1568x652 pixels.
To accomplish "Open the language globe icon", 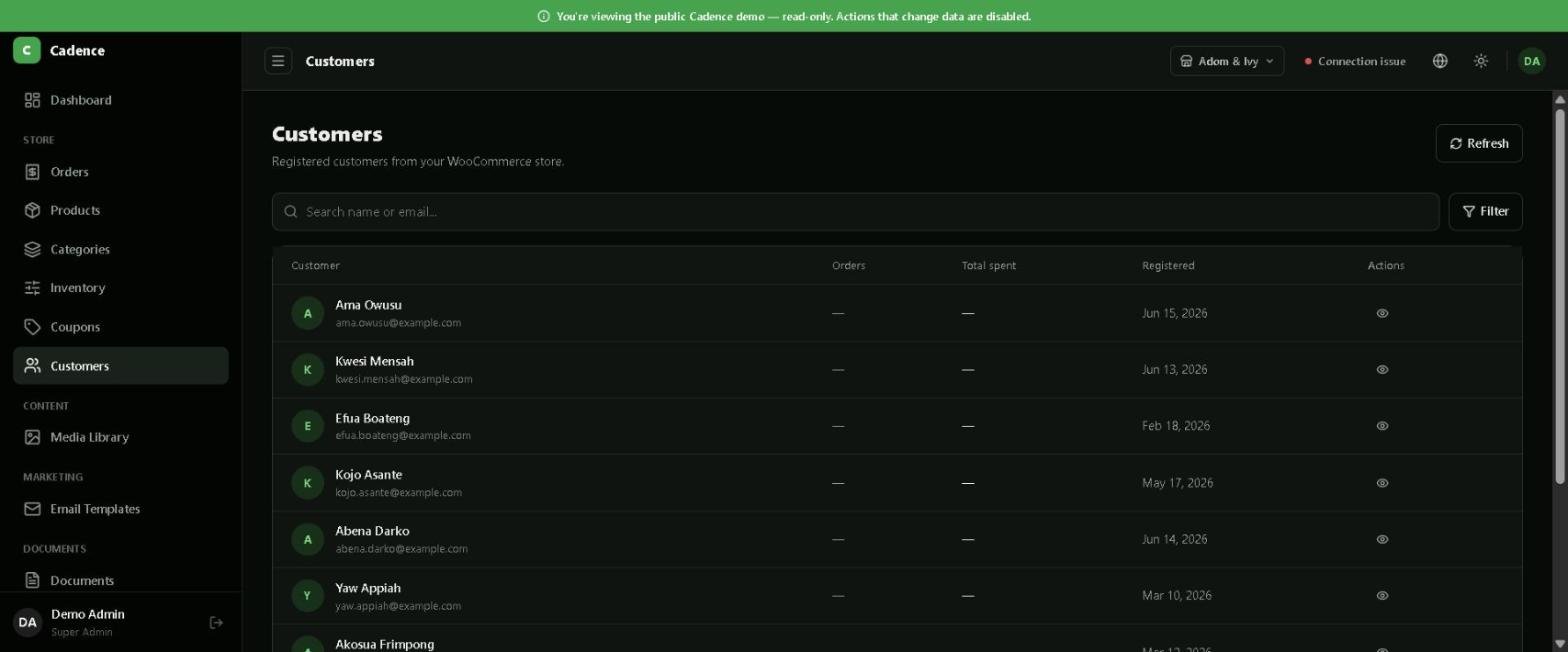I will tap(1440, 61).
